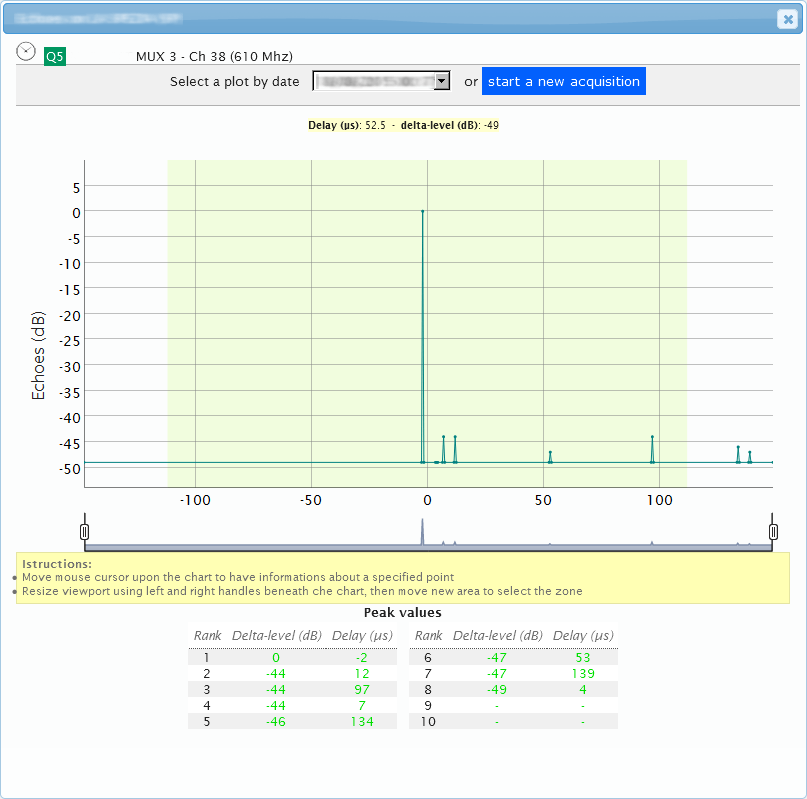Click the 'Select a plot by date' label
The height and width of the screenshot is (799, 807).
235,81
